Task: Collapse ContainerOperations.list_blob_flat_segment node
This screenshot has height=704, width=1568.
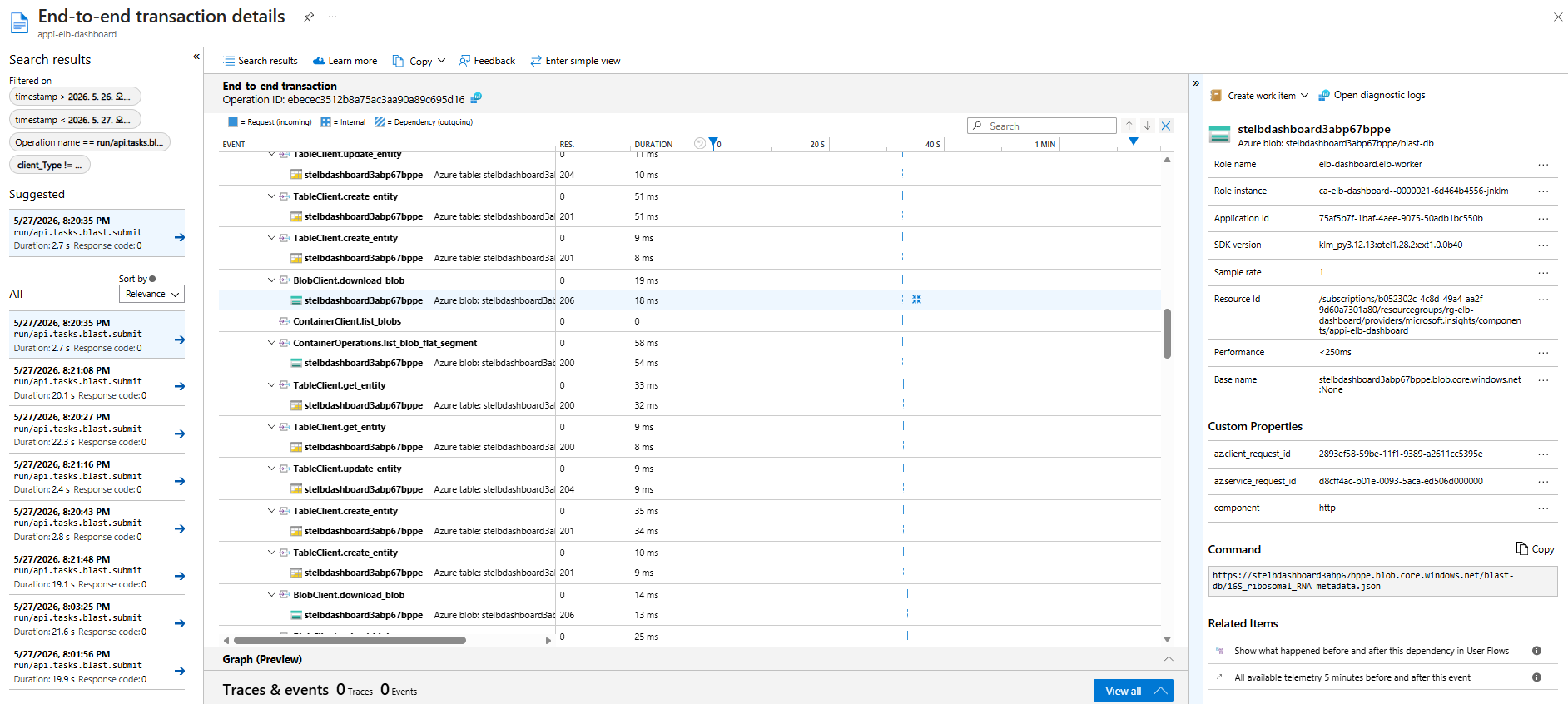Action: point(271,343)
